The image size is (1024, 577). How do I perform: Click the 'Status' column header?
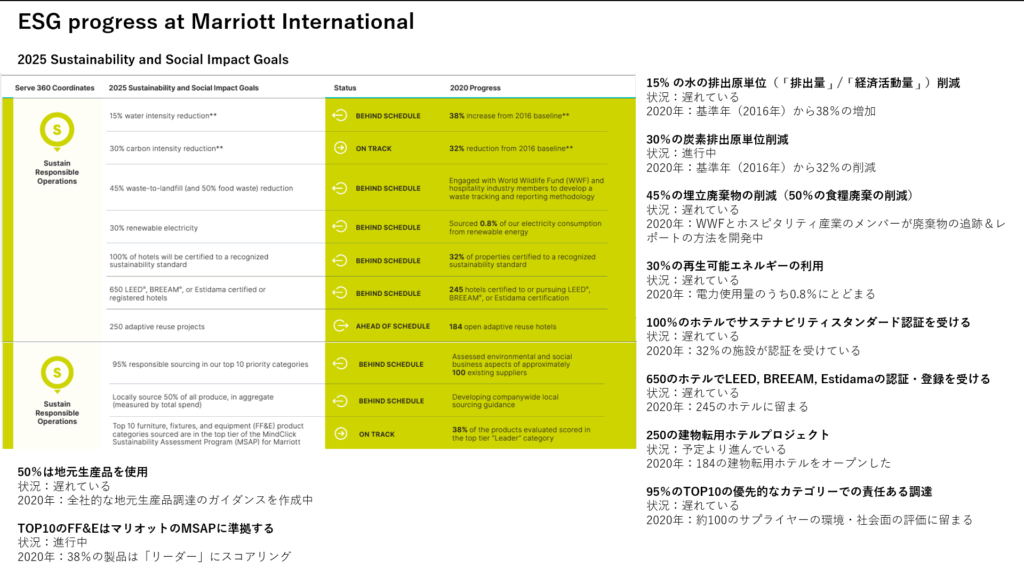[345, 87]
